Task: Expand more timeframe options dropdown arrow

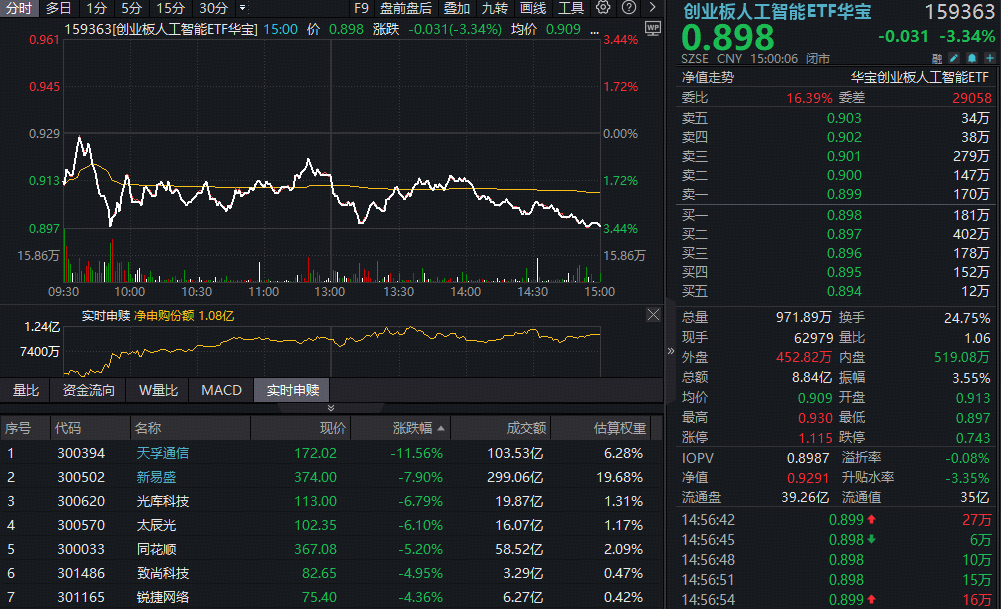Action: pos(241,8)
